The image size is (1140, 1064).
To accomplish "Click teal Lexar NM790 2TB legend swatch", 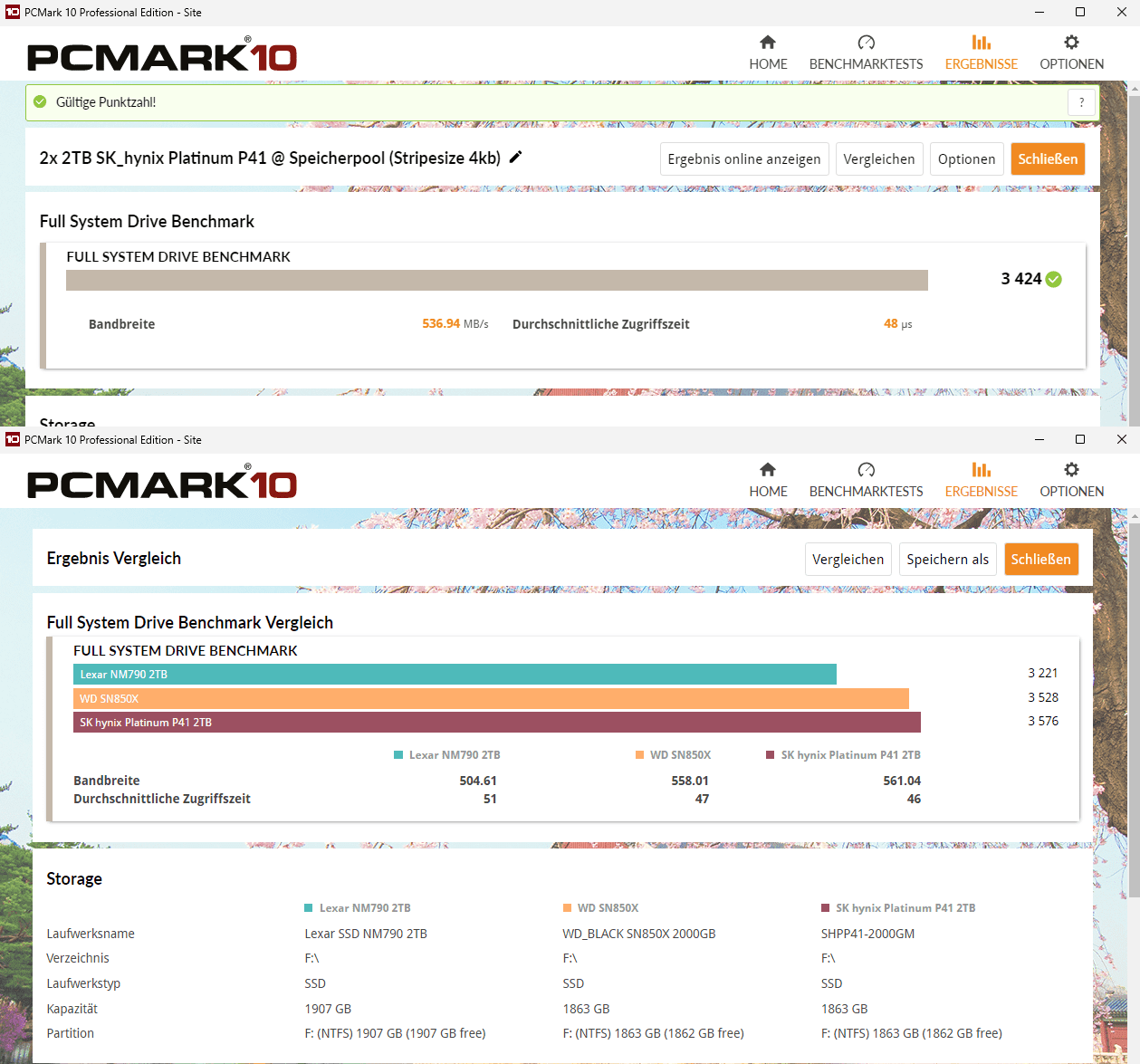I will click(398, 755).
